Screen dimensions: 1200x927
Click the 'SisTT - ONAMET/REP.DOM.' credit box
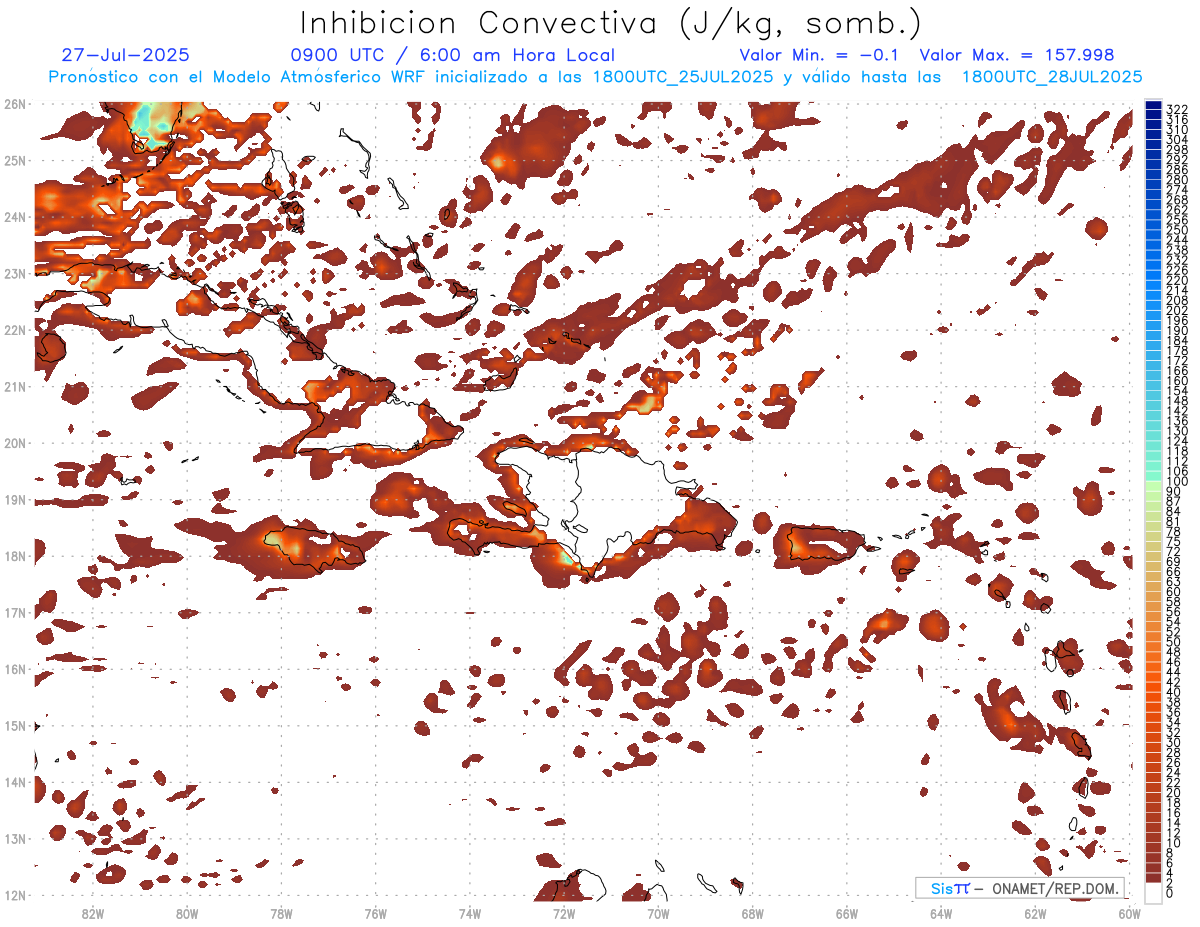click(x=1020, y=888)
